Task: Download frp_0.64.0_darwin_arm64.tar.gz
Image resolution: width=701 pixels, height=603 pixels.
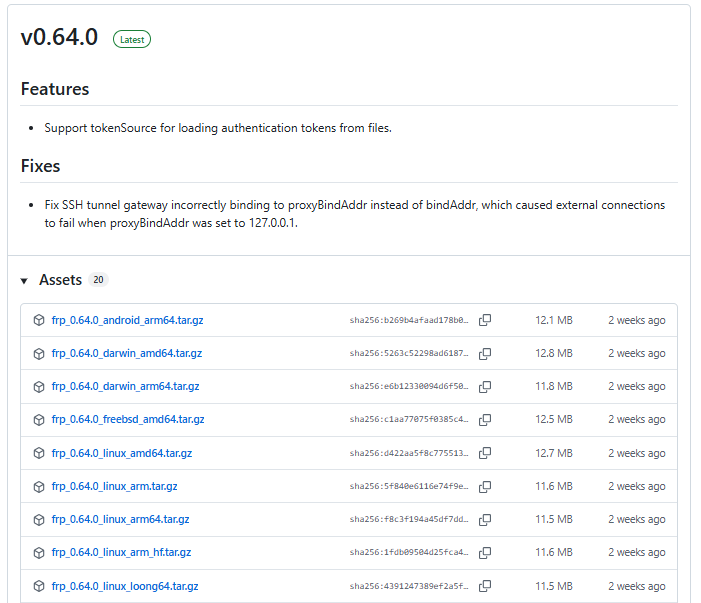Action: click(125, 386)
